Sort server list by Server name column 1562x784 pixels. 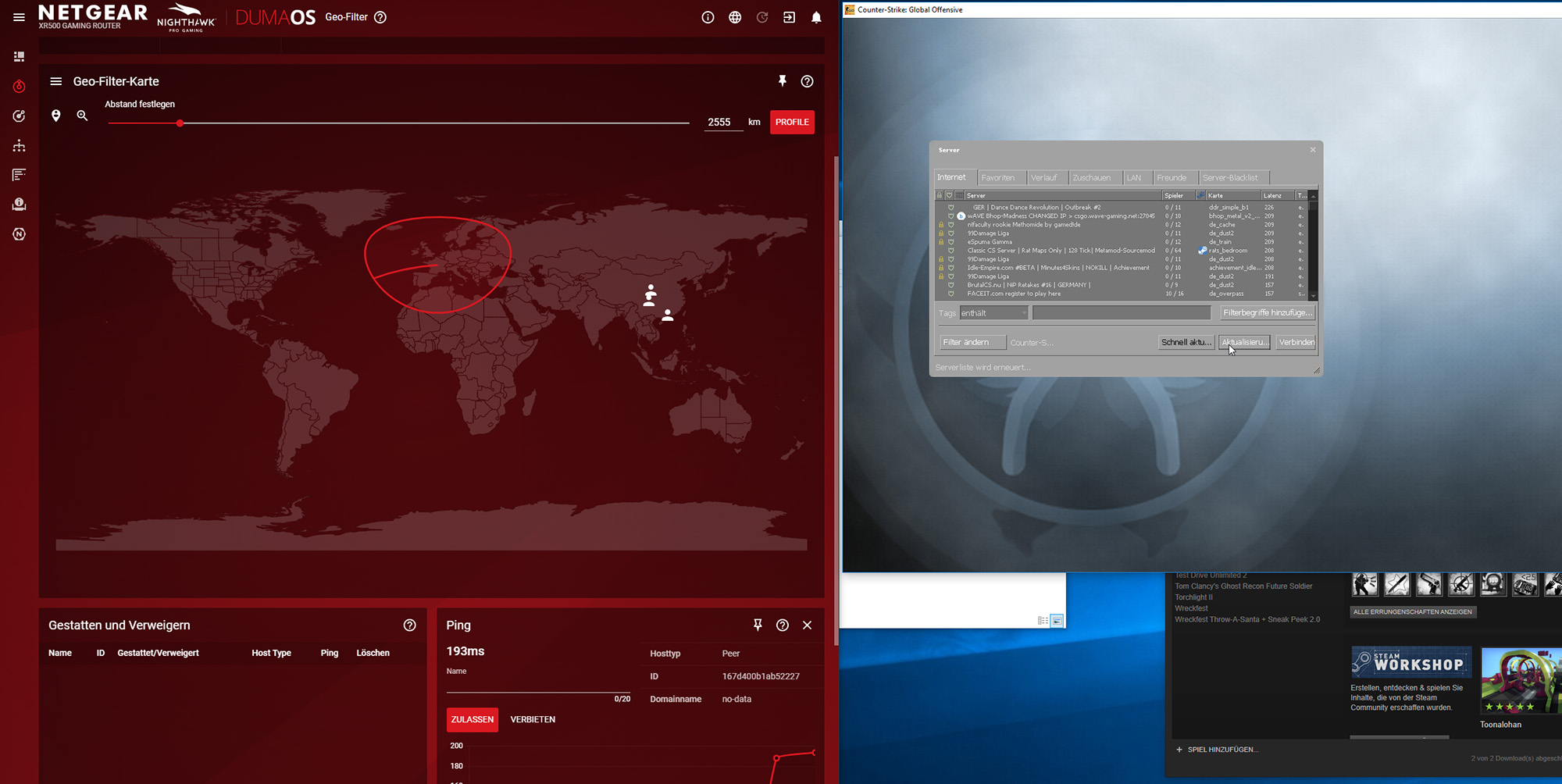point(1063,195)
